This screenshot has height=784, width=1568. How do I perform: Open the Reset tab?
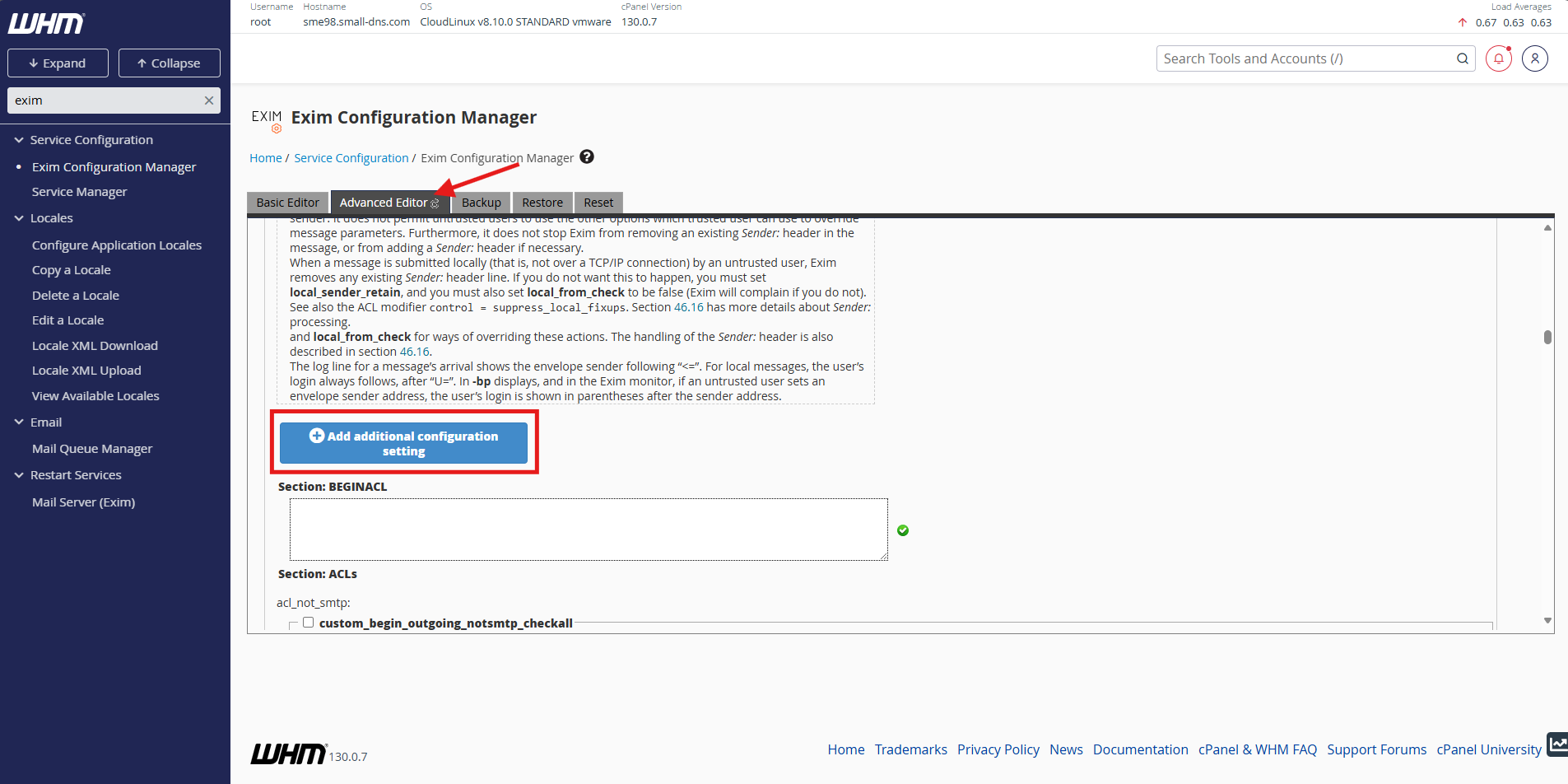pos(598,203)
